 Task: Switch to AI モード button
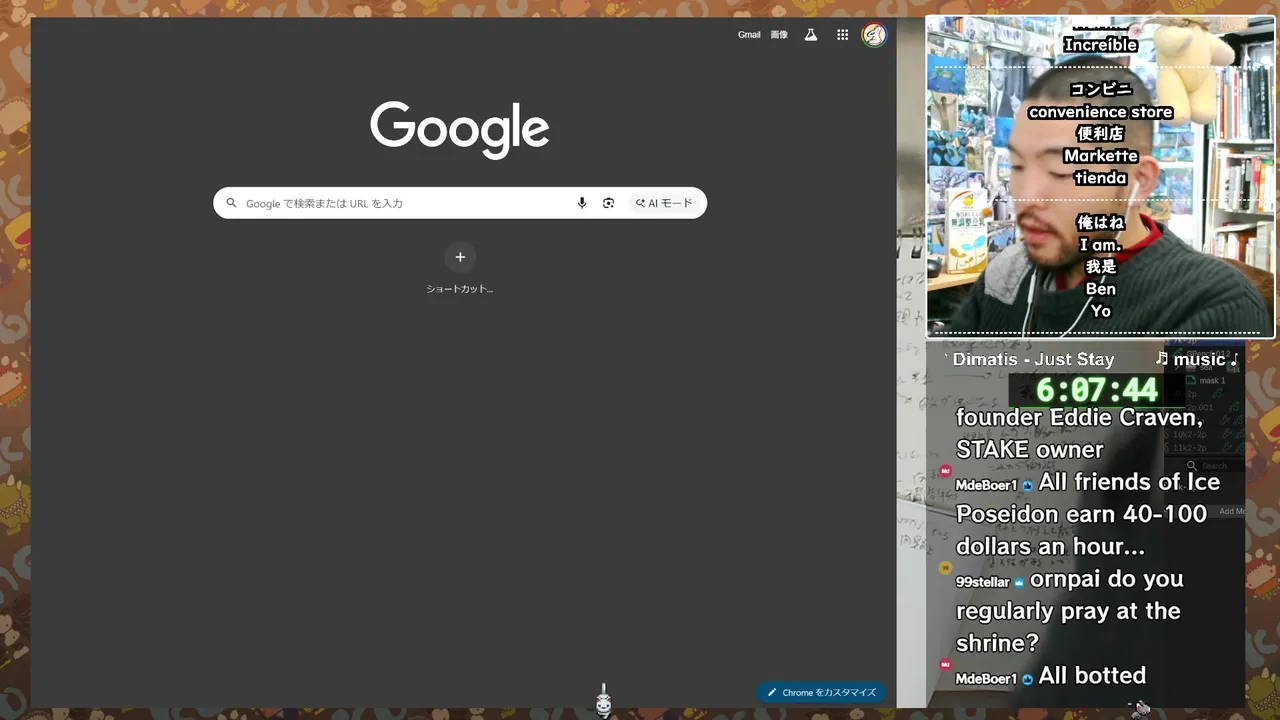coord(664,203)
